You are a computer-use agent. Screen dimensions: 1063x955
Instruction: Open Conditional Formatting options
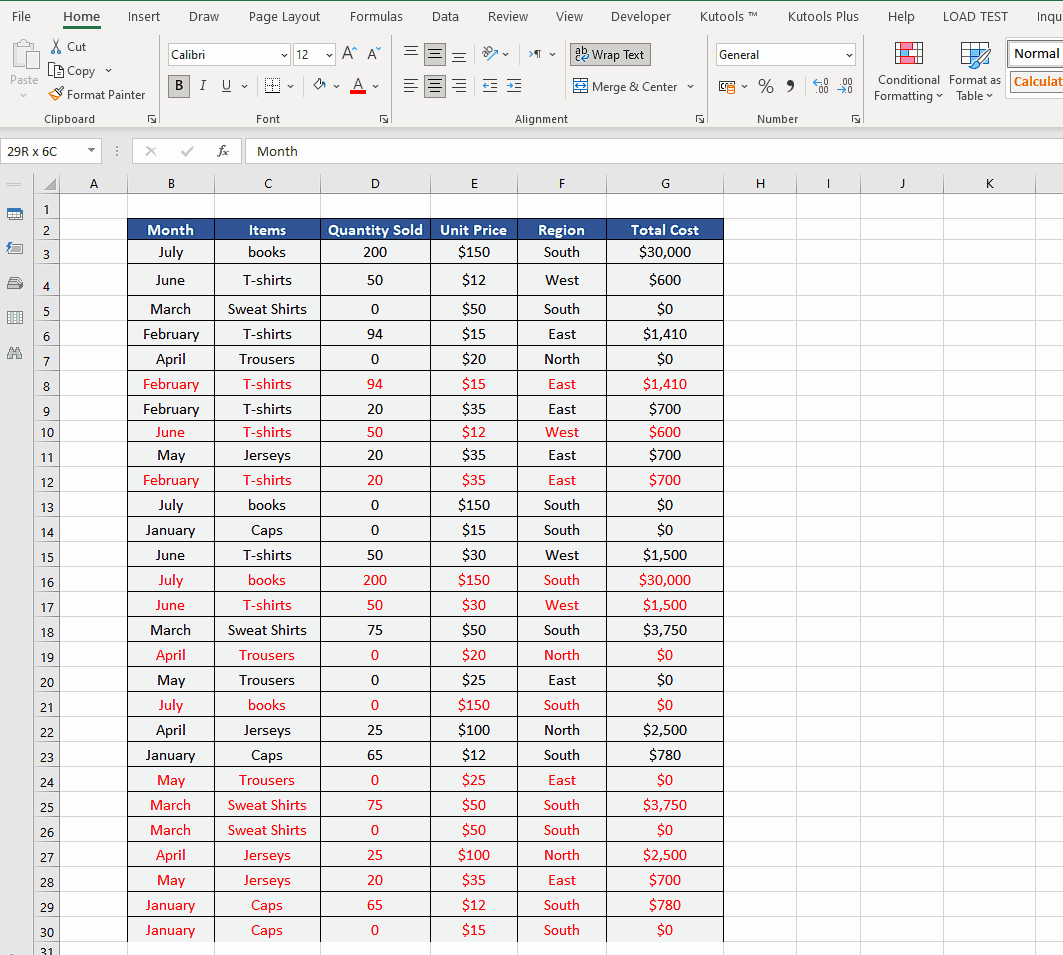click(908, 70)
